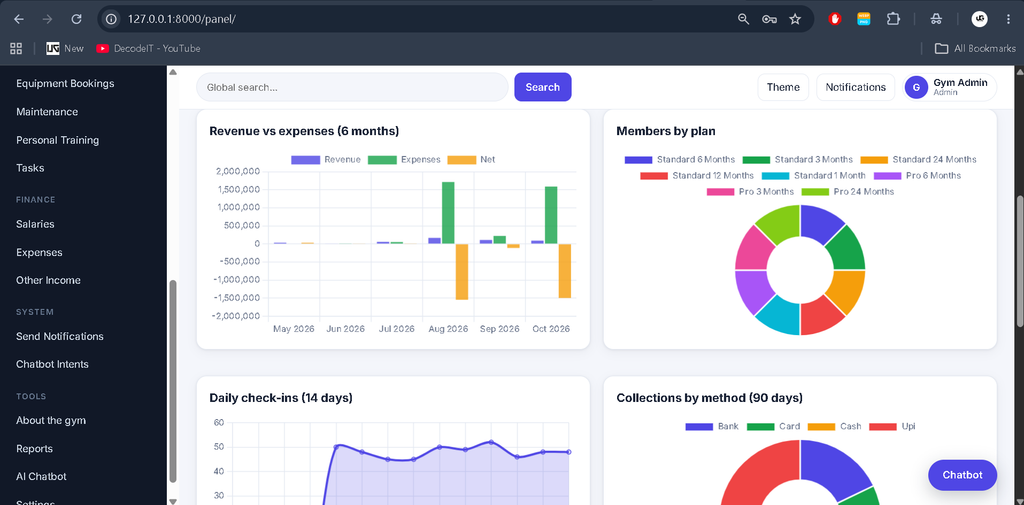The image size is (1024, 505).
Task: Open the All Bookmarks folder
Action: [x=975, y=48]
